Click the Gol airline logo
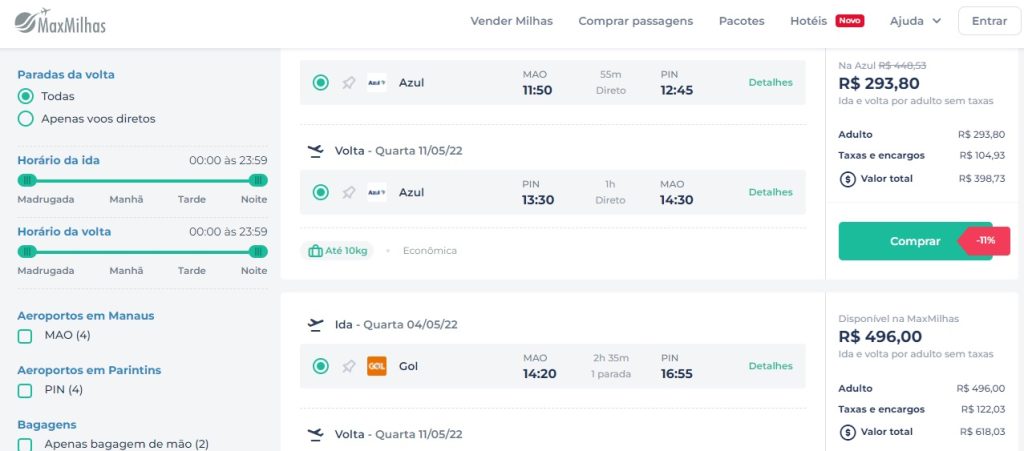 click(377, 366)
